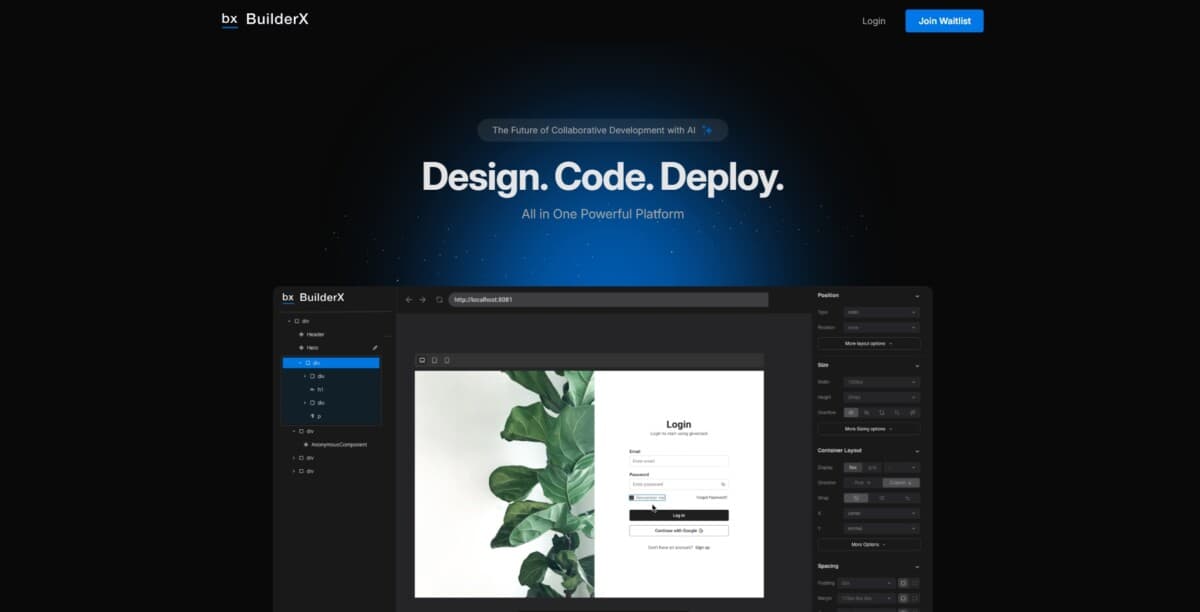Viewport: 1200px width, 612px height.
Task: Click the show password eye icon
Action: [x=723, y=484]
